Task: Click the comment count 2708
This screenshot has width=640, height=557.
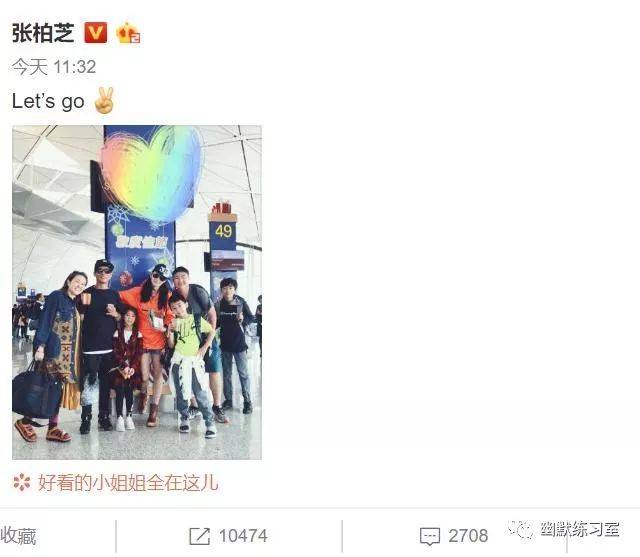Action: click(x=468, y=536)
